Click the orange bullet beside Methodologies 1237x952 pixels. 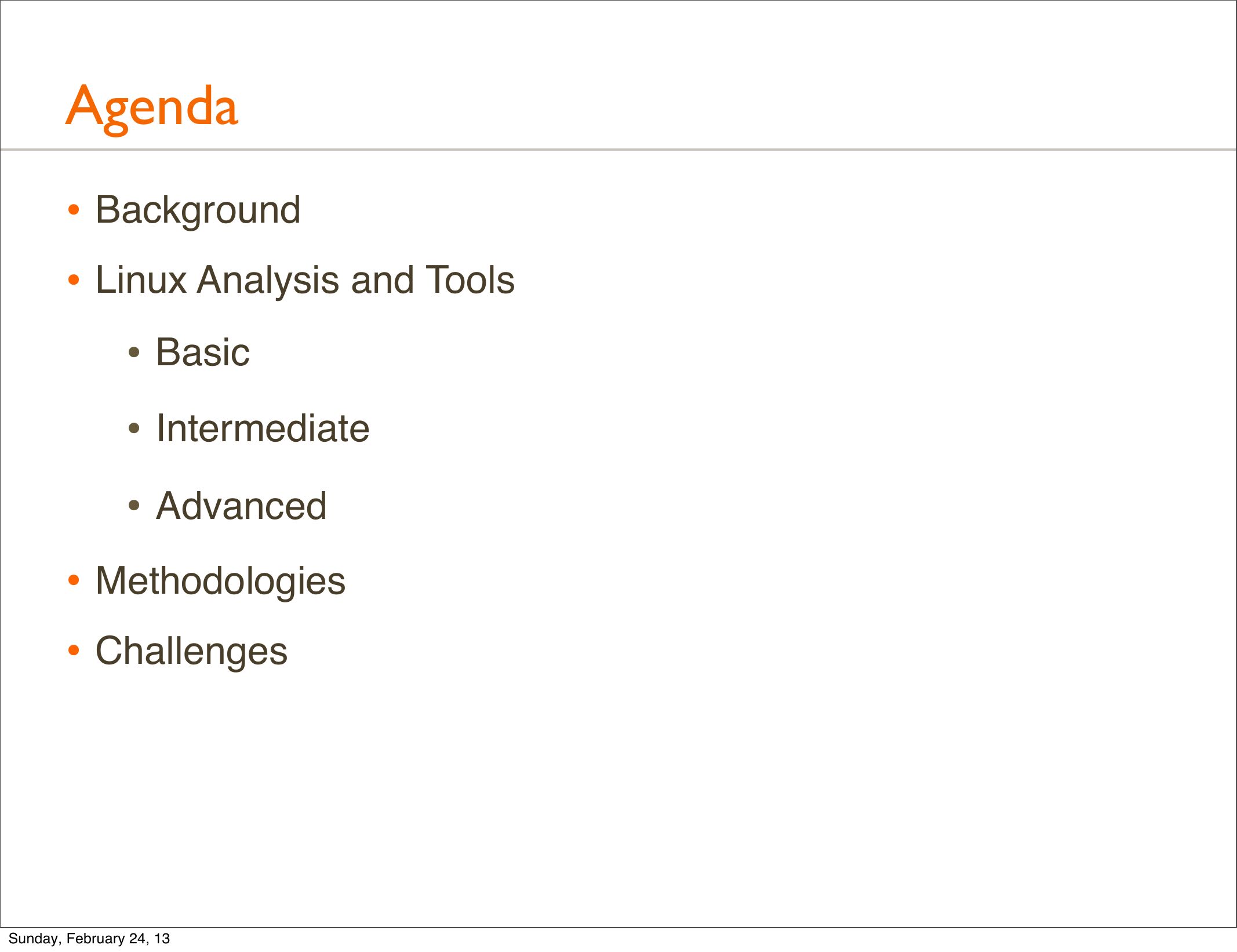click(73, 581)
